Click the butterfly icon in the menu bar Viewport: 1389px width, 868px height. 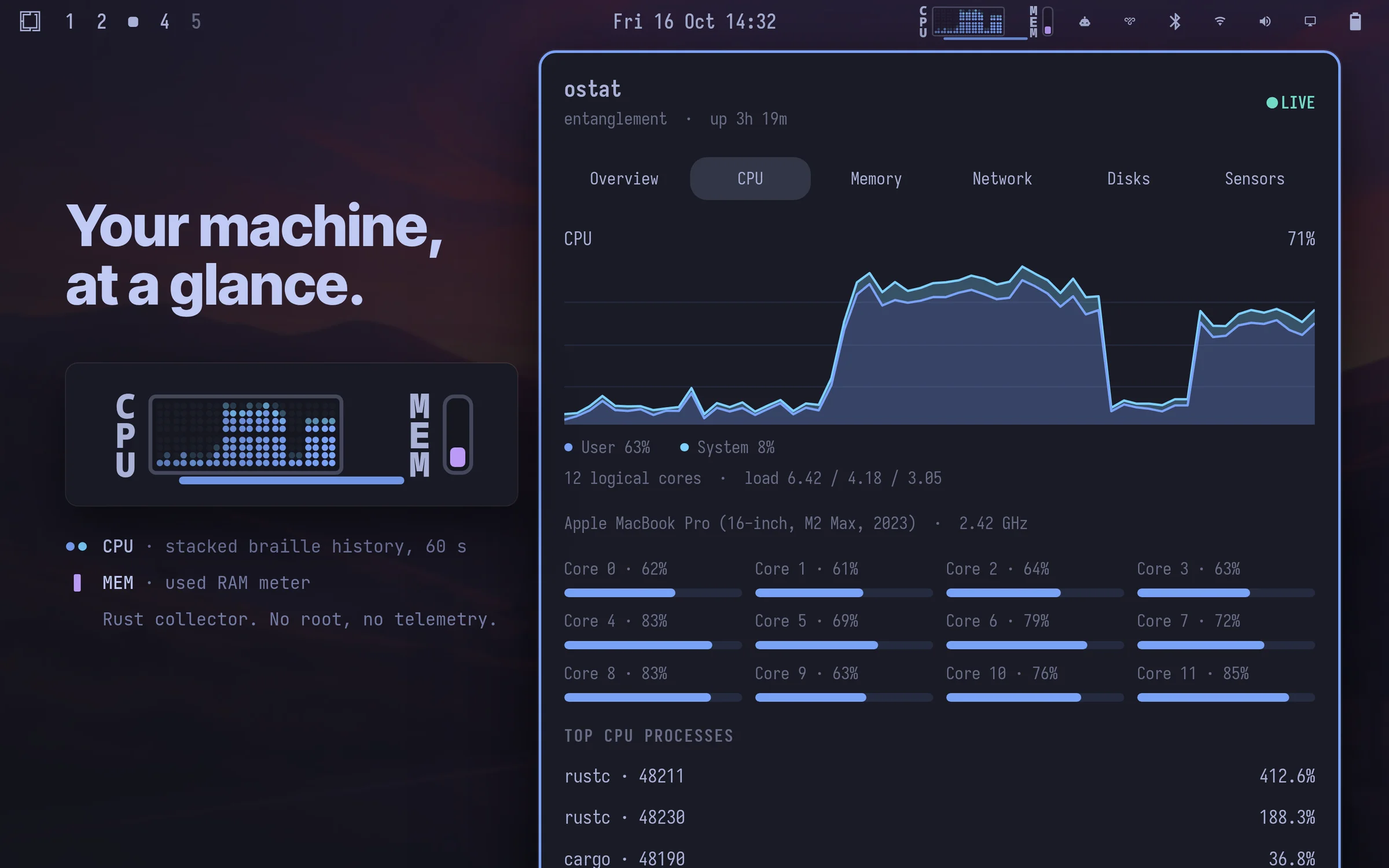[1130, 22]
